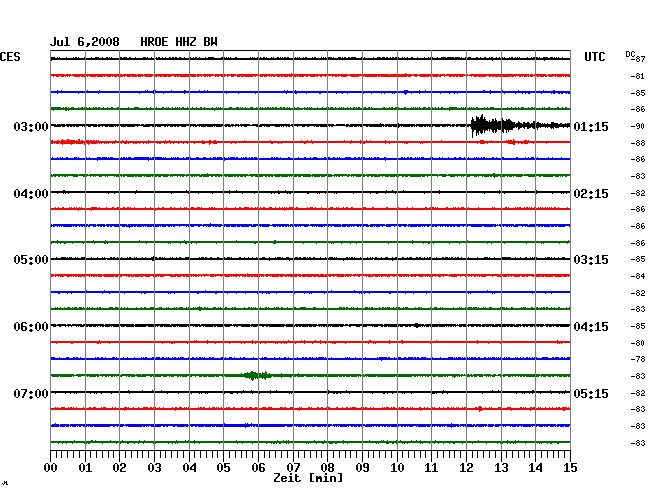Click the "06:00" local time label
Image resolution: width=650 pixels, height=494 pixels.
point(31,327)
